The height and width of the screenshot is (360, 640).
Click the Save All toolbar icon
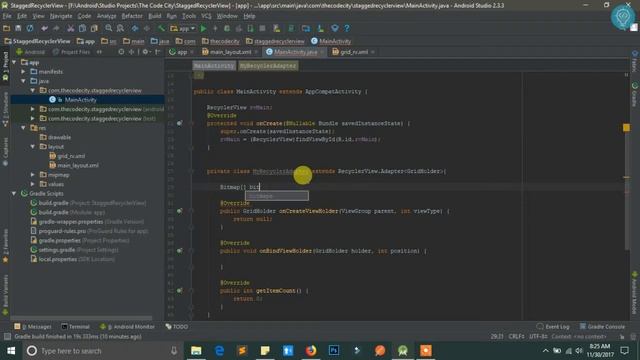click(x=18, y=28)
